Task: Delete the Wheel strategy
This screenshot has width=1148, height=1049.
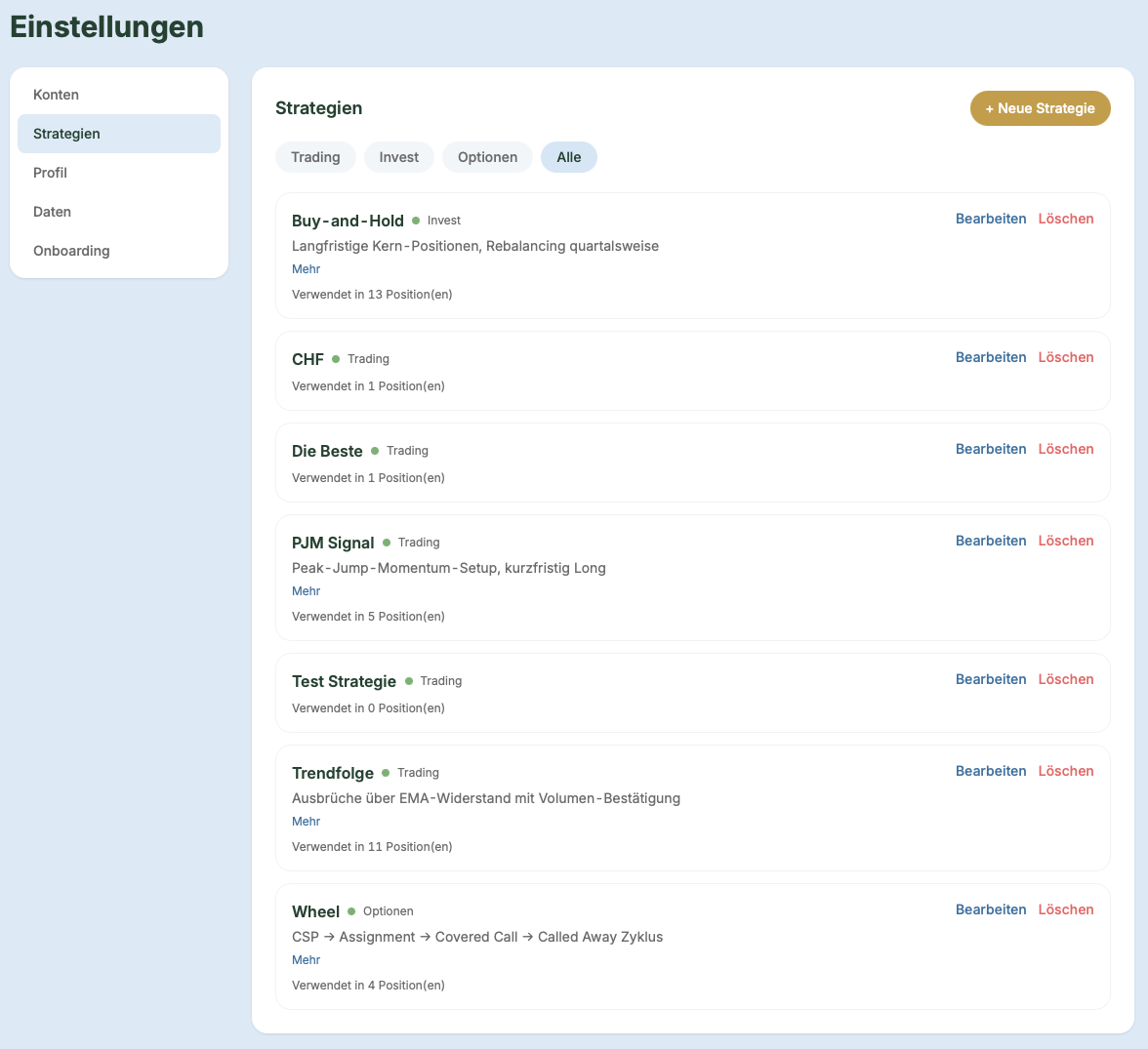Action: click(x=1066, y=909)
